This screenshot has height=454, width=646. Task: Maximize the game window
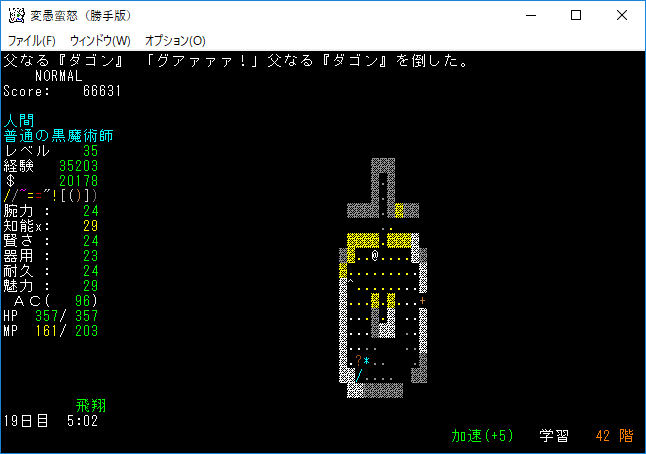(576, 16)
